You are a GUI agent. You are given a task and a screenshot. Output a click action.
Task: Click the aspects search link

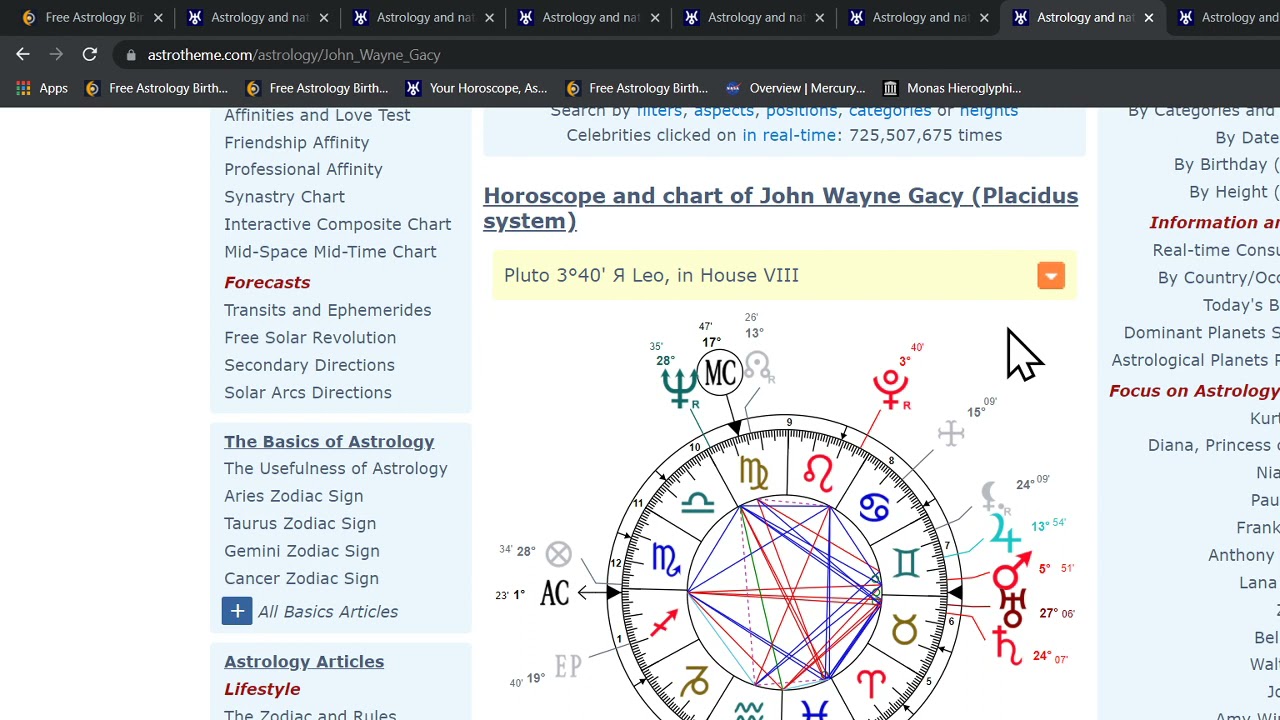point(727,111)
